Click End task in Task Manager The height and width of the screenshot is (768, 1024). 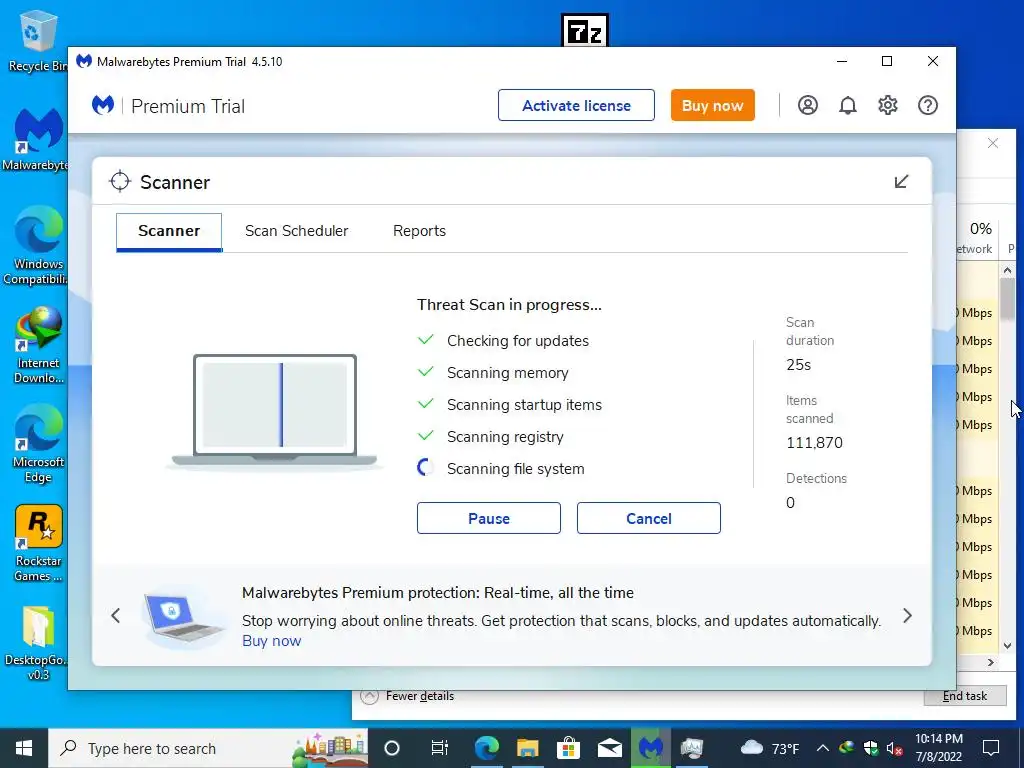tap(965, 696)
